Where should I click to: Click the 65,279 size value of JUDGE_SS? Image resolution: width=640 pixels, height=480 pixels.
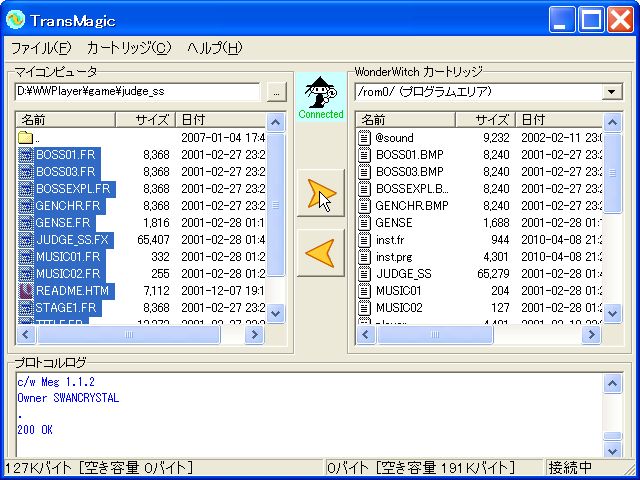[493, 273]
